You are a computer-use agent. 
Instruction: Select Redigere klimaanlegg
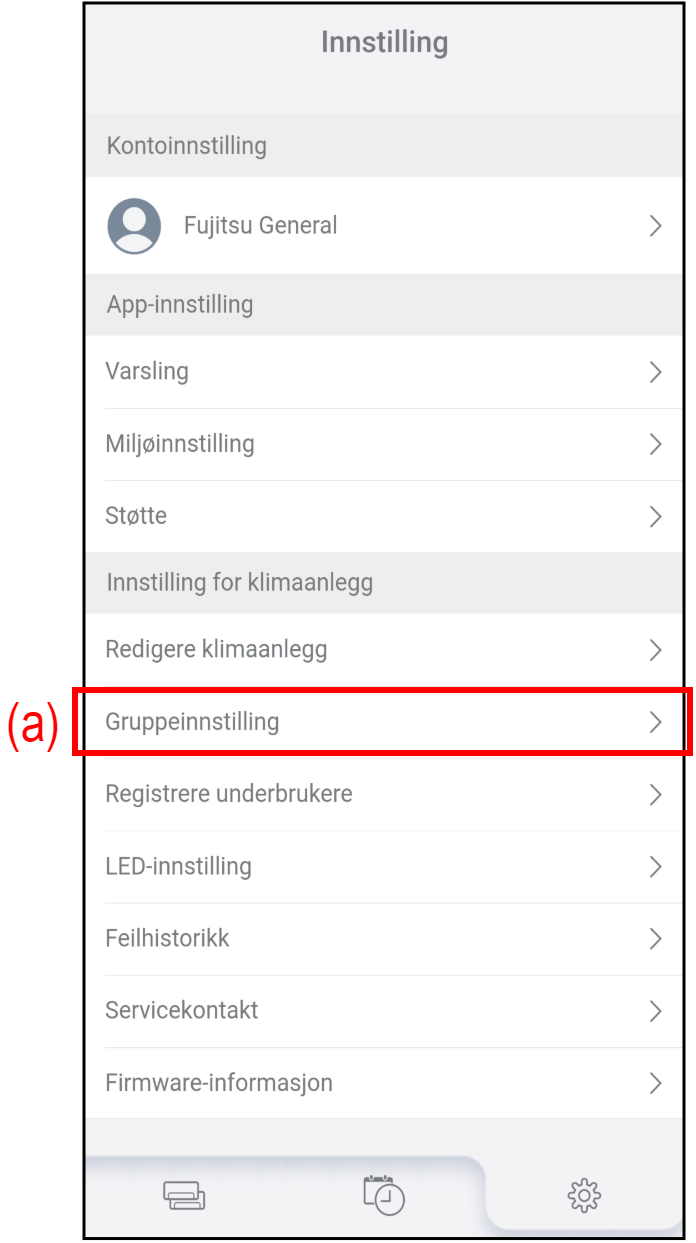(216, 650)
